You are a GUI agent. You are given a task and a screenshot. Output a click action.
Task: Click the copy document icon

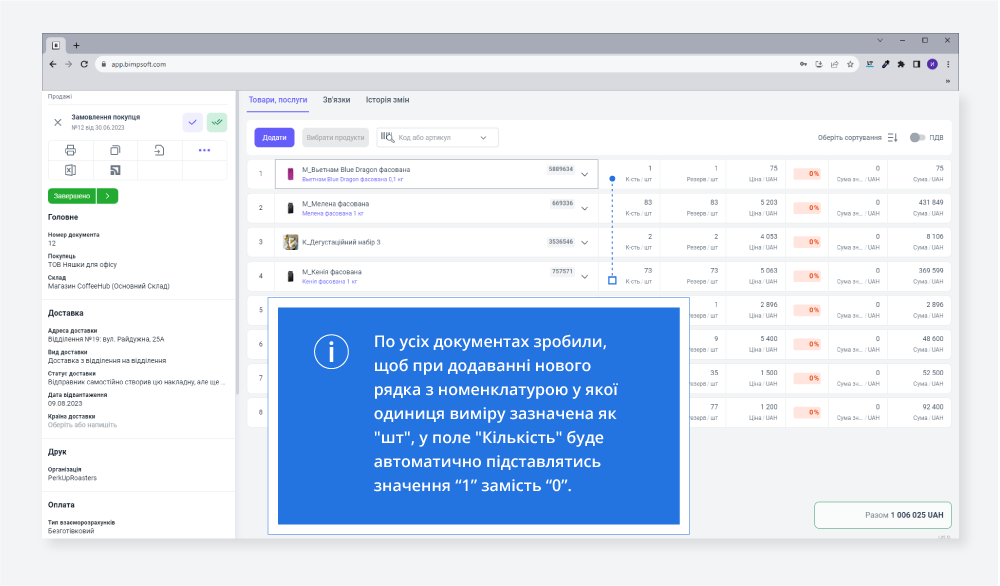(x=115, y=150)
